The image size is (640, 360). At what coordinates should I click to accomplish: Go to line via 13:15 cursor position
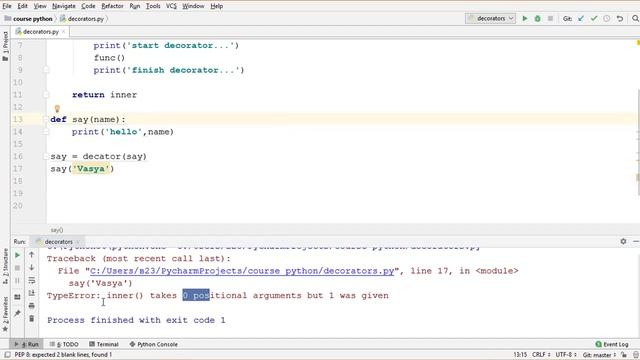(520, 355)
